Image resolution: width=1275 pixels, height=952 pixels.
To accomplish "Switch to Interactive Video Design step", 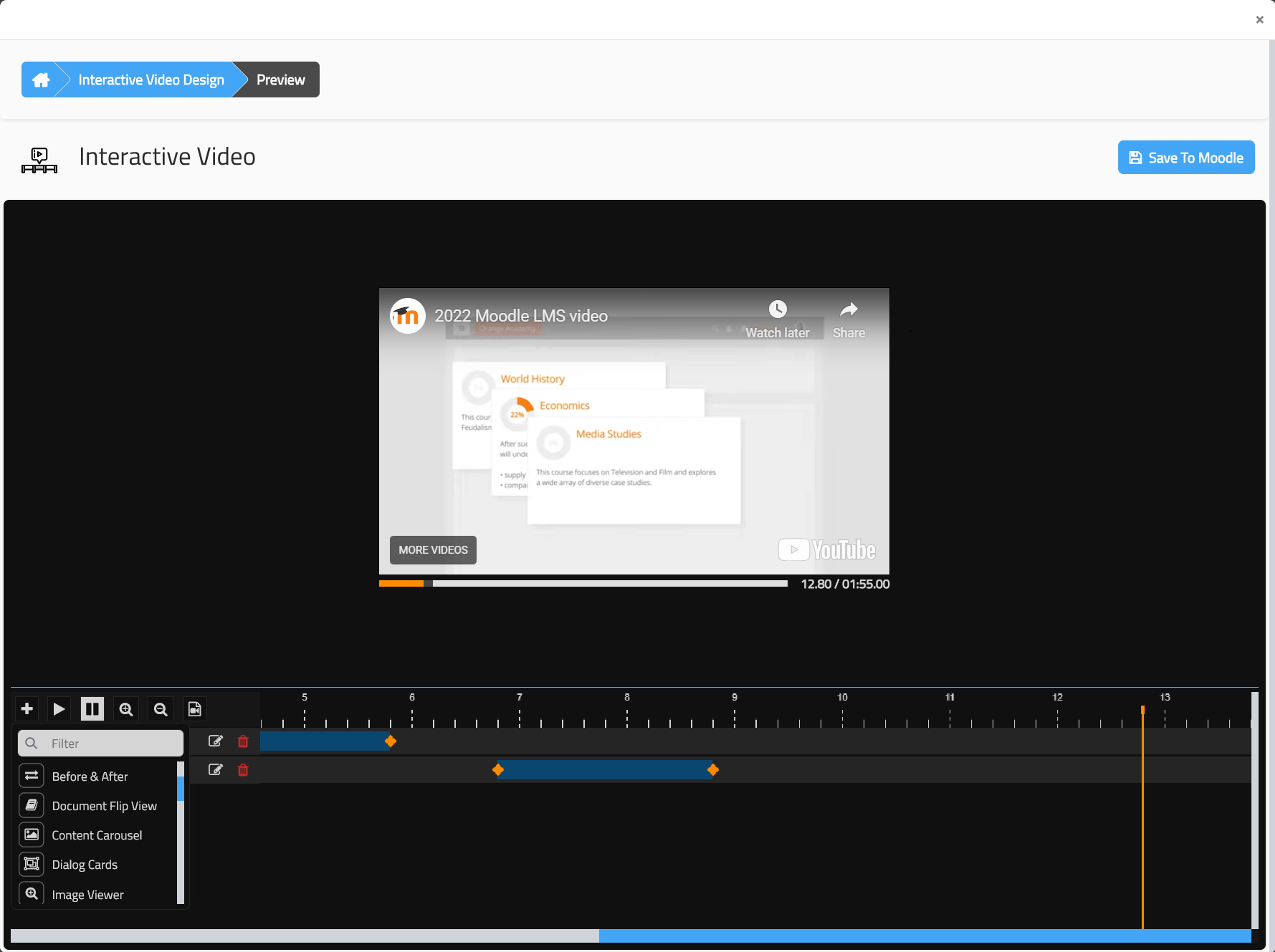I will (151, 80).
